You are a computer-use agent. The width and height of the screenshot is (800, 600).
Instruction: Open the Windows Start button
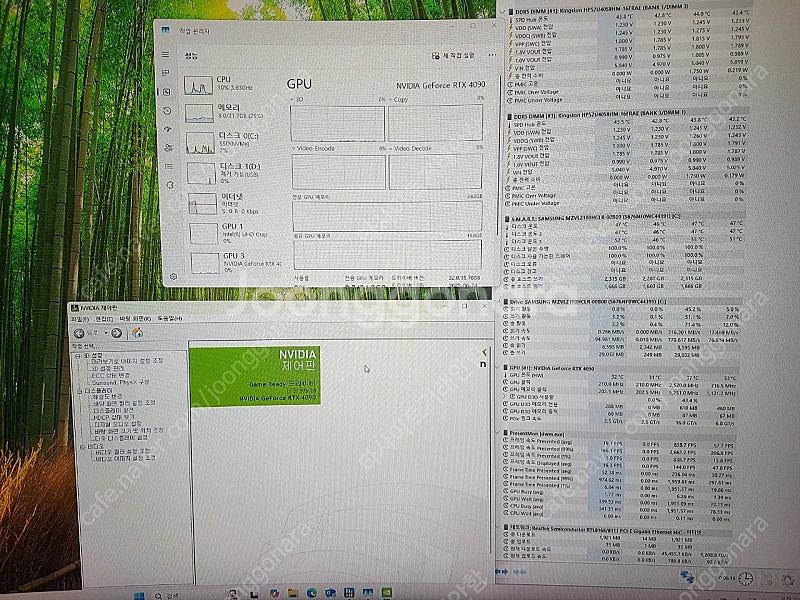tap(139, 596)
